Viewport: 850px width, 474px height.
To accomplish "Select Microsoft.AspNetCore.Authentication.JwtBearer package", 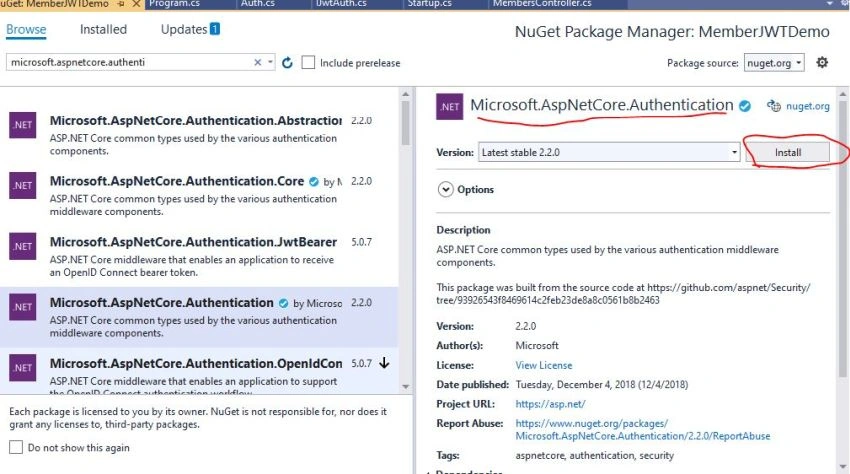I will 199,257.
